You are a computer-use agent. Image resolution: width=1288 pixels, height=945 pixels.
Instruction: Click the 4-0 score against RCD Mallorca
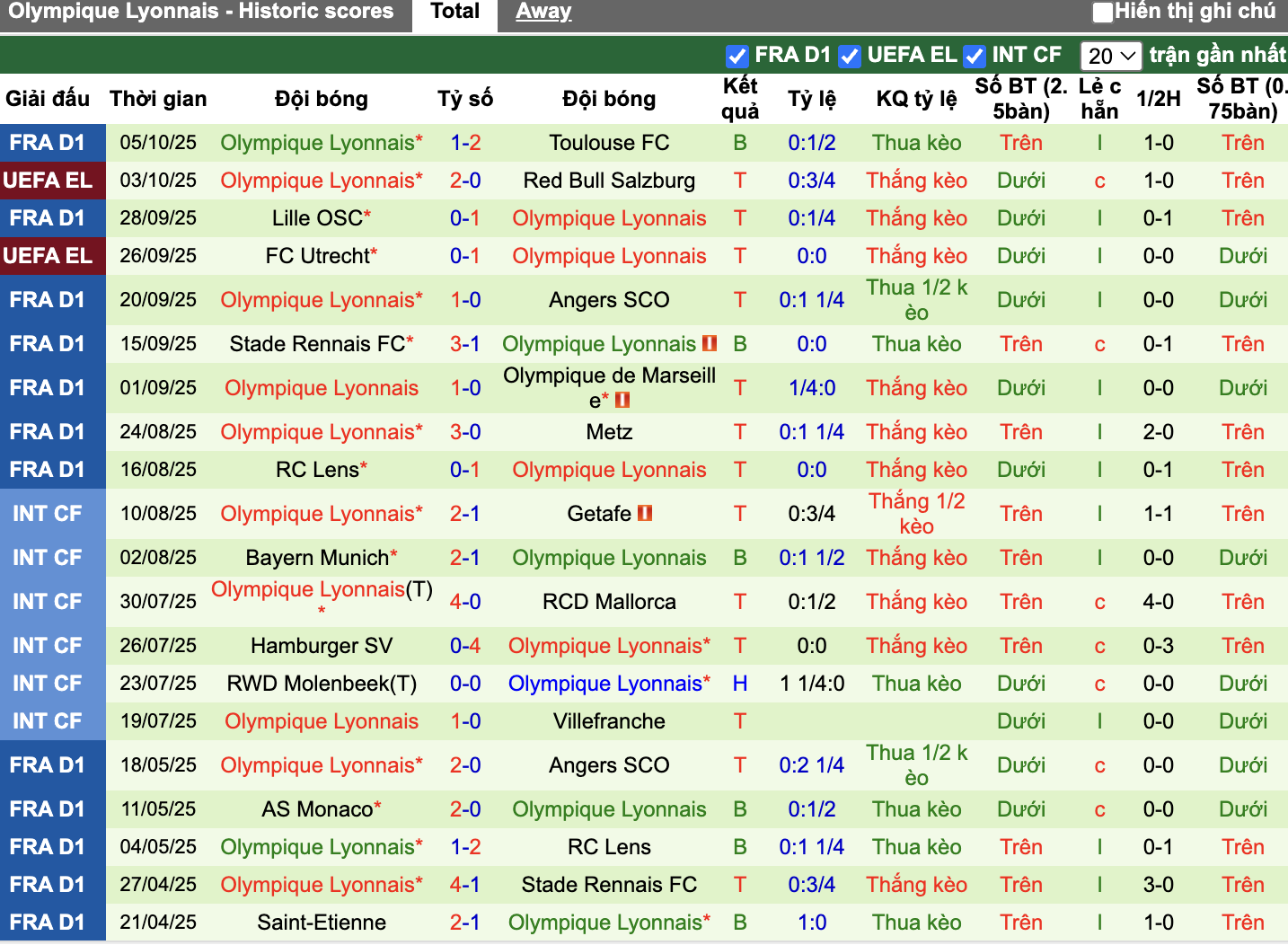coord(465,602)
